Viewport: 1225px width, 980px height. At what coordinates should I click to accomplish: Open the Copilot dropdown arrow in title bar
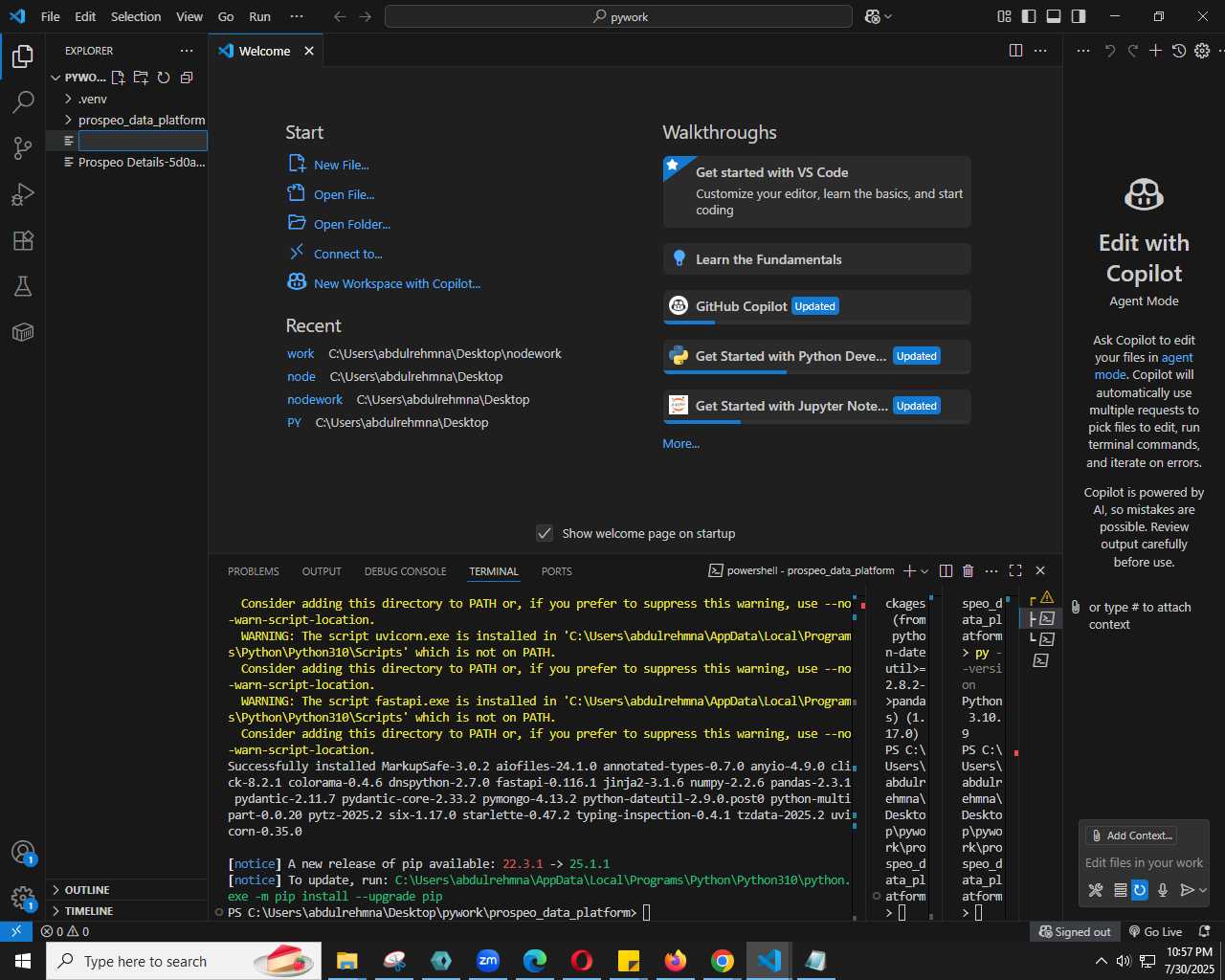(x=889, y=16)
